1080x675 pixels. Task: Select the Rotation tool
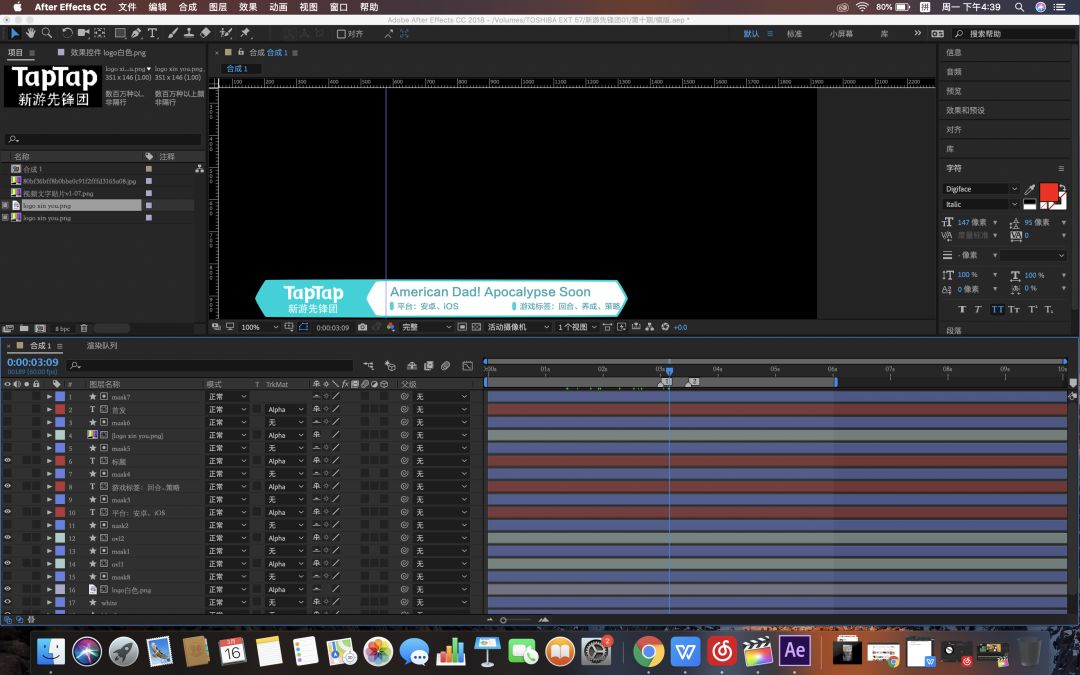[66, 33]
